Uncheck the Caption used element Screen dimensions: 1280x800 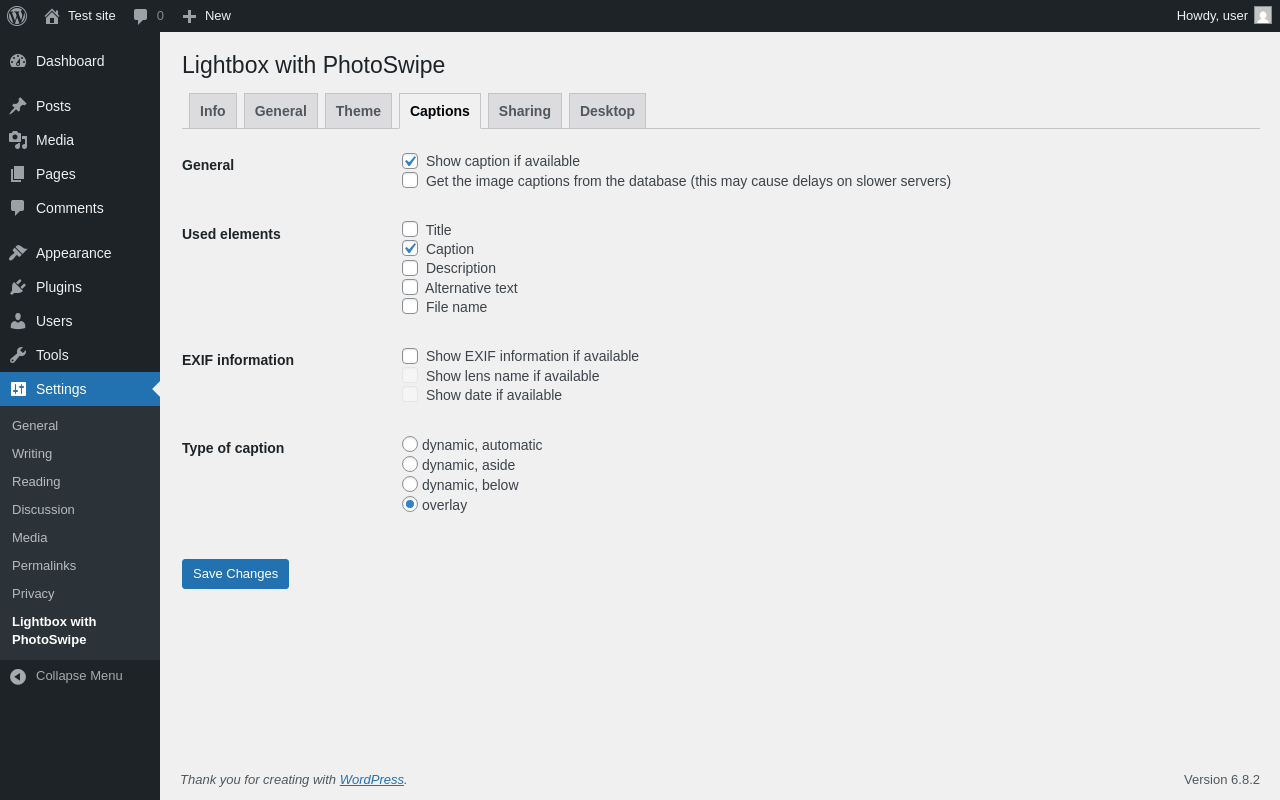tap(410, 248)
